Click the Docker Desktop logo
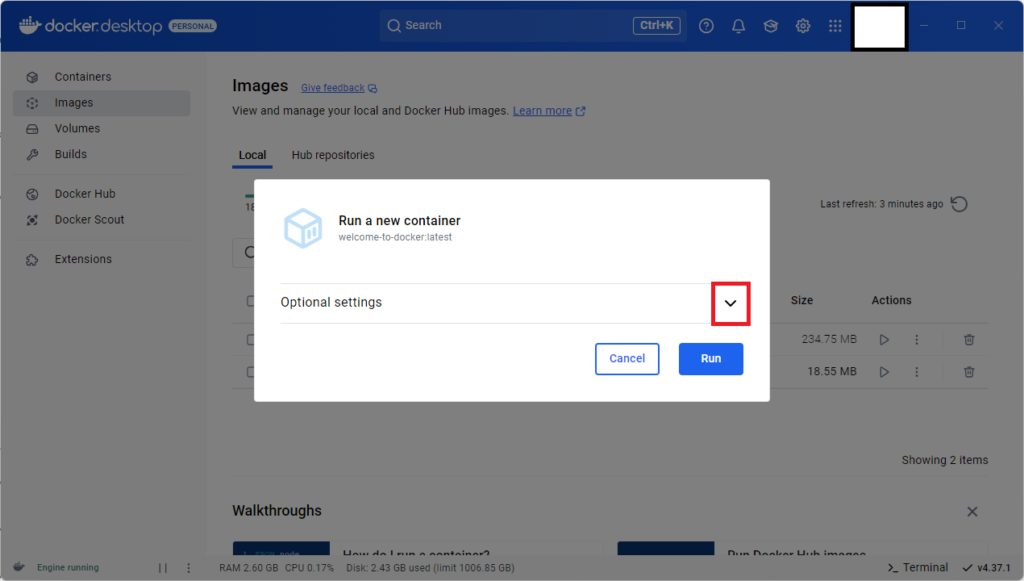 [90, 25]
